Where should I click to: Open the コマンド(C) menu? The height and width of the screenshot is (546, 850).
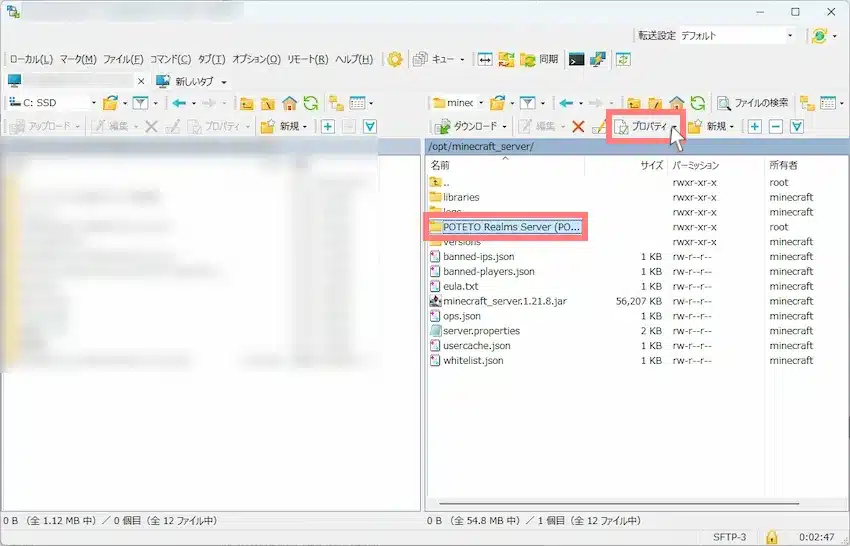point(171,59)
